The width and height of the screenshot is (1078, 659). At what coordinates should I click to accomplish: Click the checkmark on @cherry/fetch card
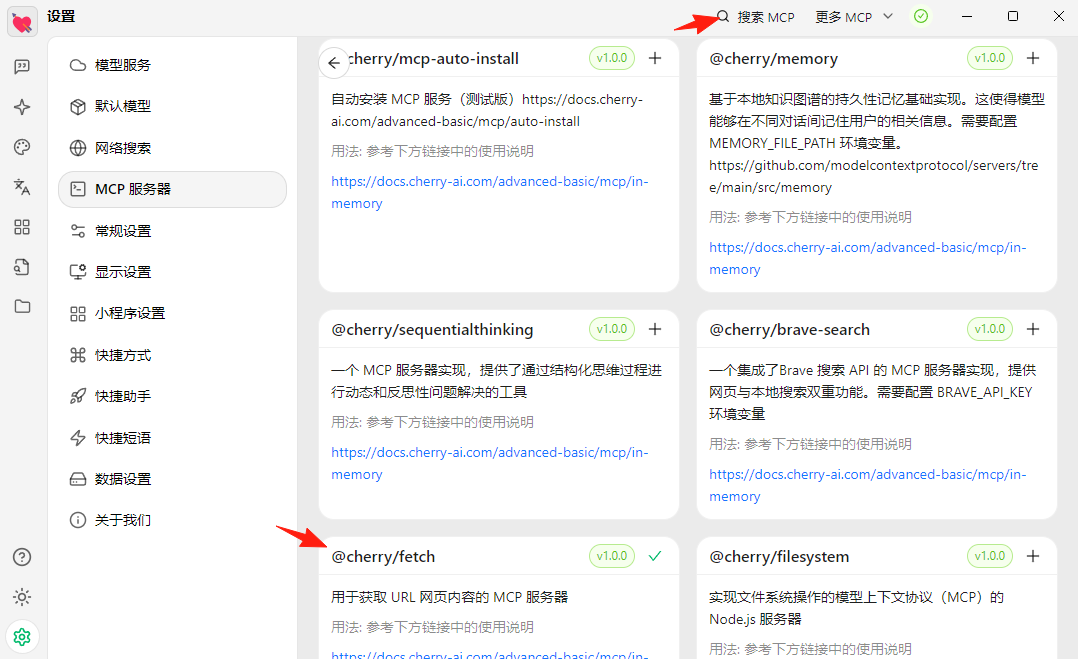(655, 556)
